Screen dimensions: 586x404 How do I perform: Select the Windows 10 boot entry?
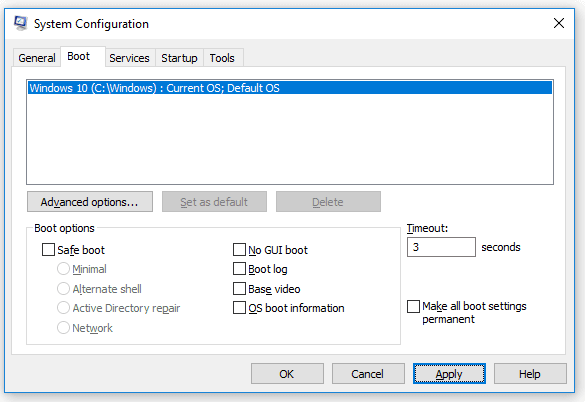pos(290,88)
